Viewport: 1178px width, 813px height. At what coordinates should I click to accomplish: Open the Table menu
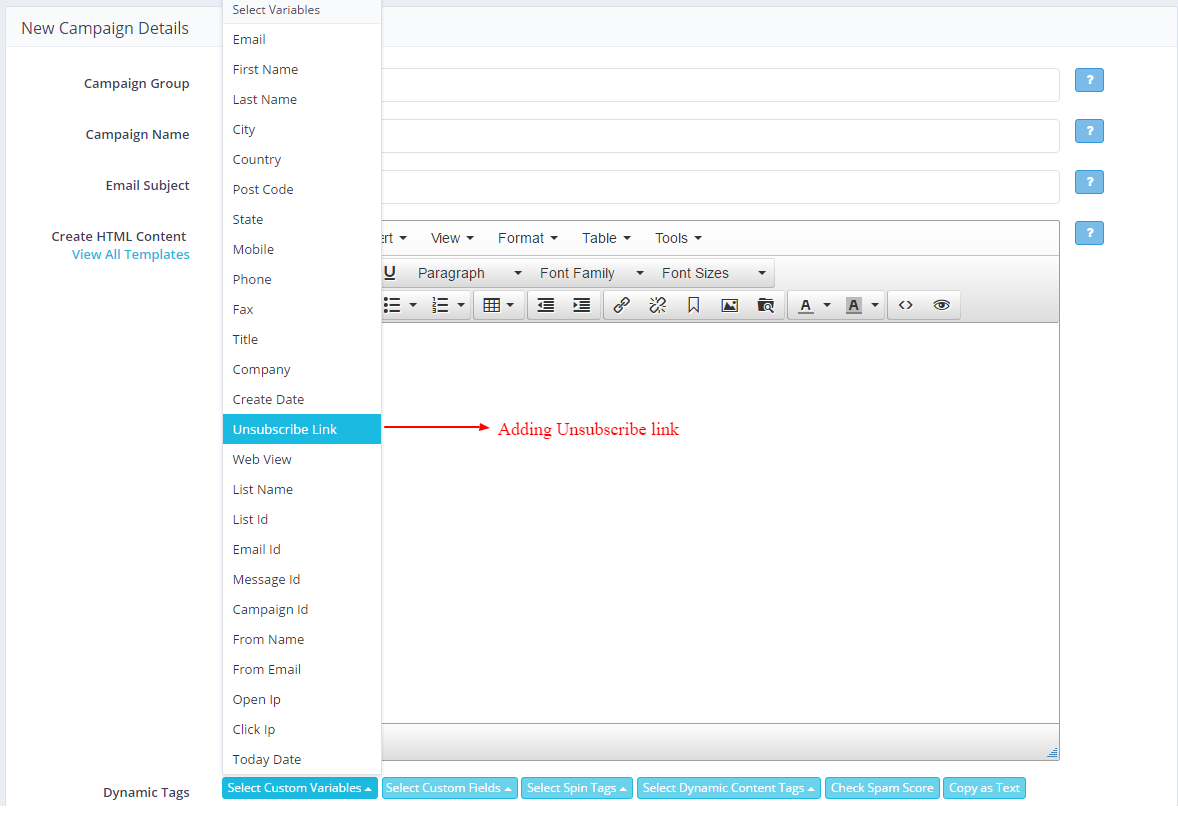tap(606, 238)
